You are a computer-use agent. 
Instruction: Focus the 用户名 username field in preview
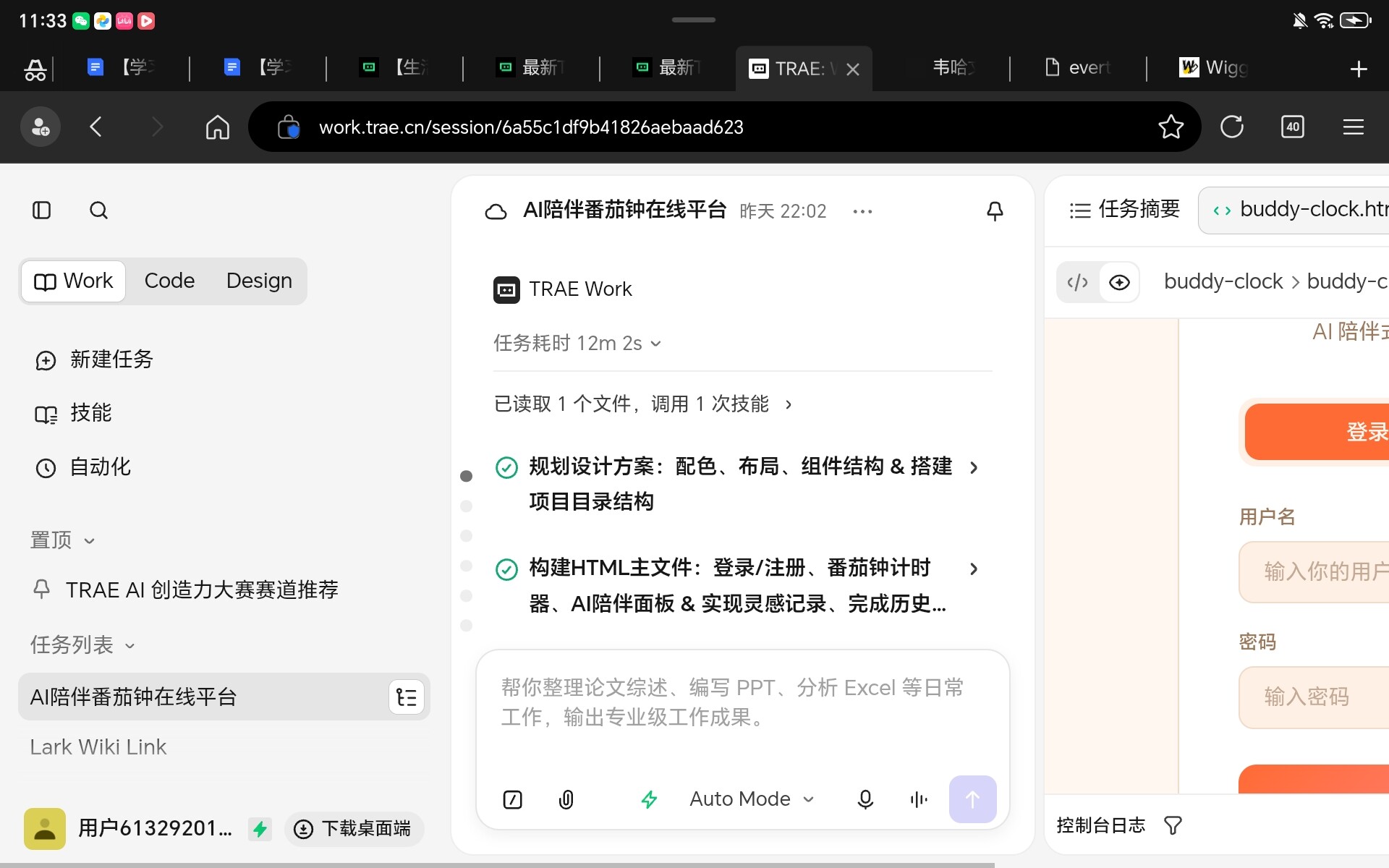pos(1314,571)
